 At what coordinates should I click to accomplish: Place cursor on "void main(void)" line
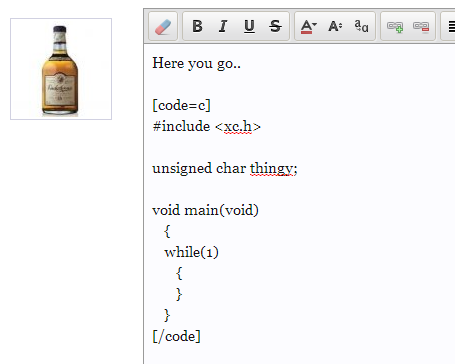pyautogui.click(x=205, y=210)
